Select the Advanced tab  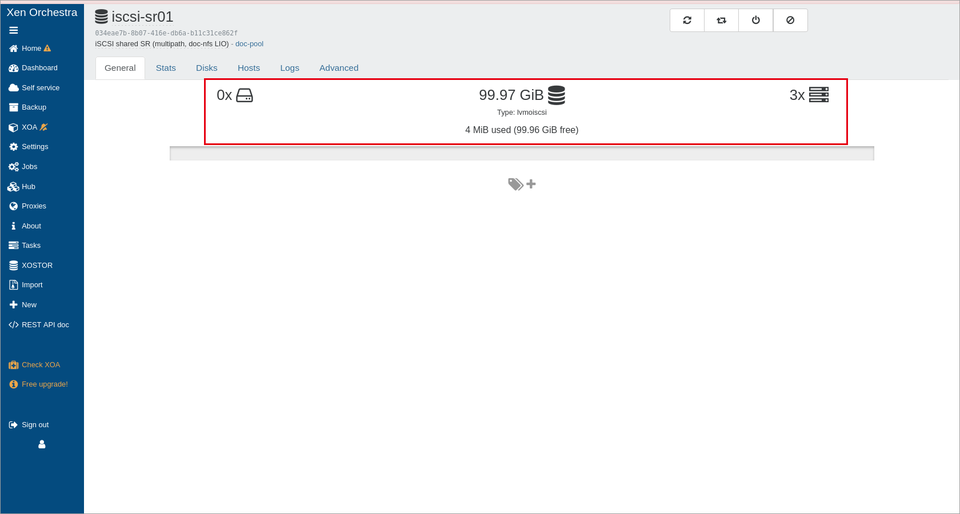pyautogui.click(x=339, y=68)
